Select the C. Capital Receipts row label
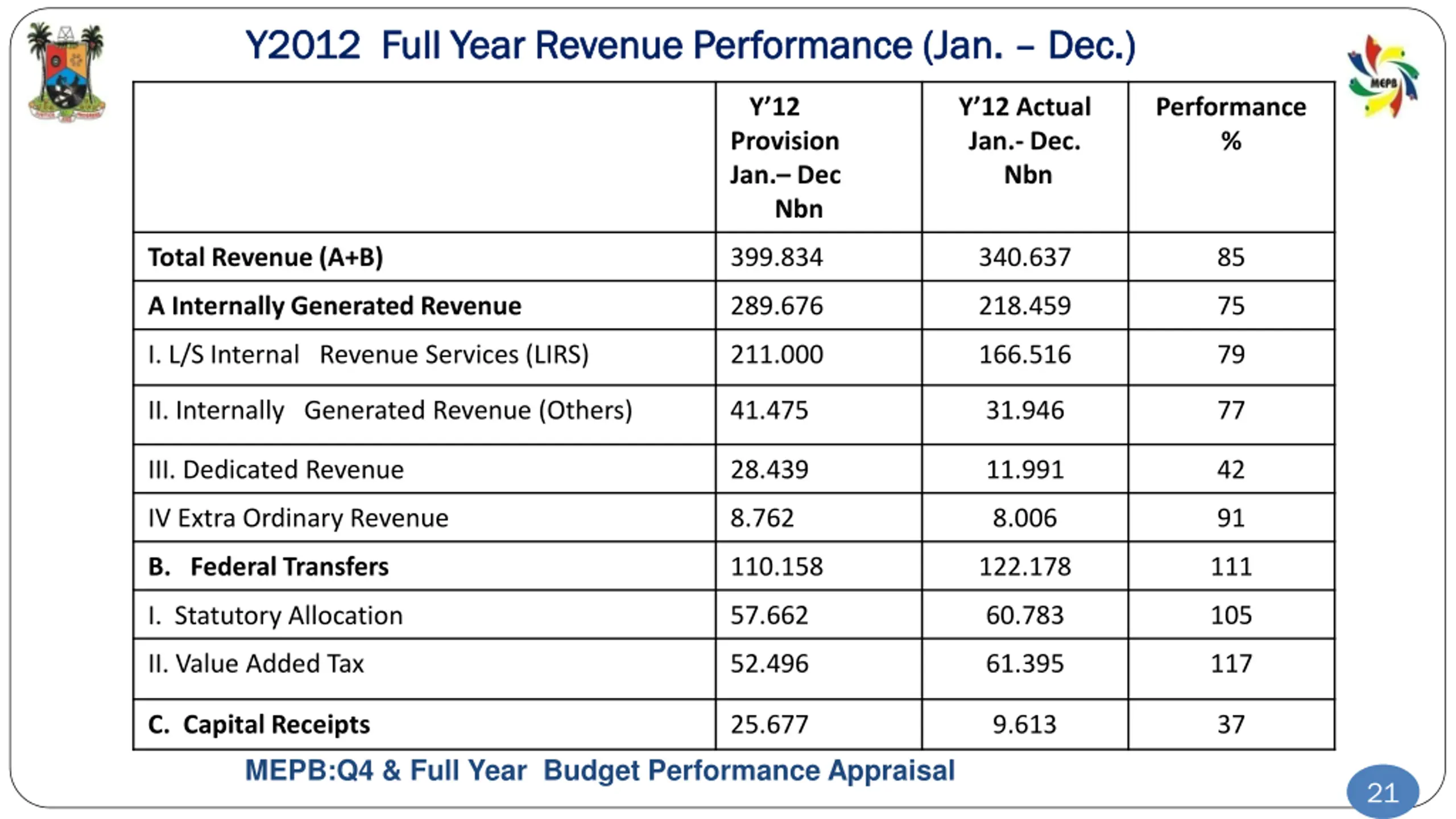This screenshot has height=819, width=1456. click(259, 725)
